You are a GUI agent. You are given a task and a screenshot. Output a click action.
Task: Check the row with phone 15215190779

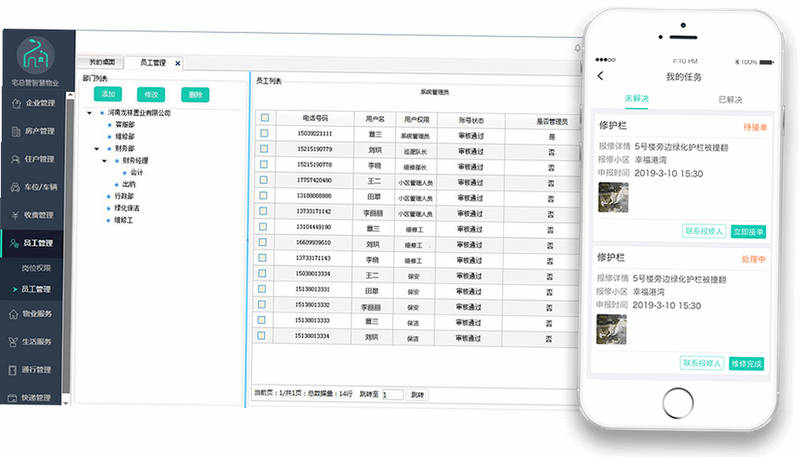tap(264, 149)
